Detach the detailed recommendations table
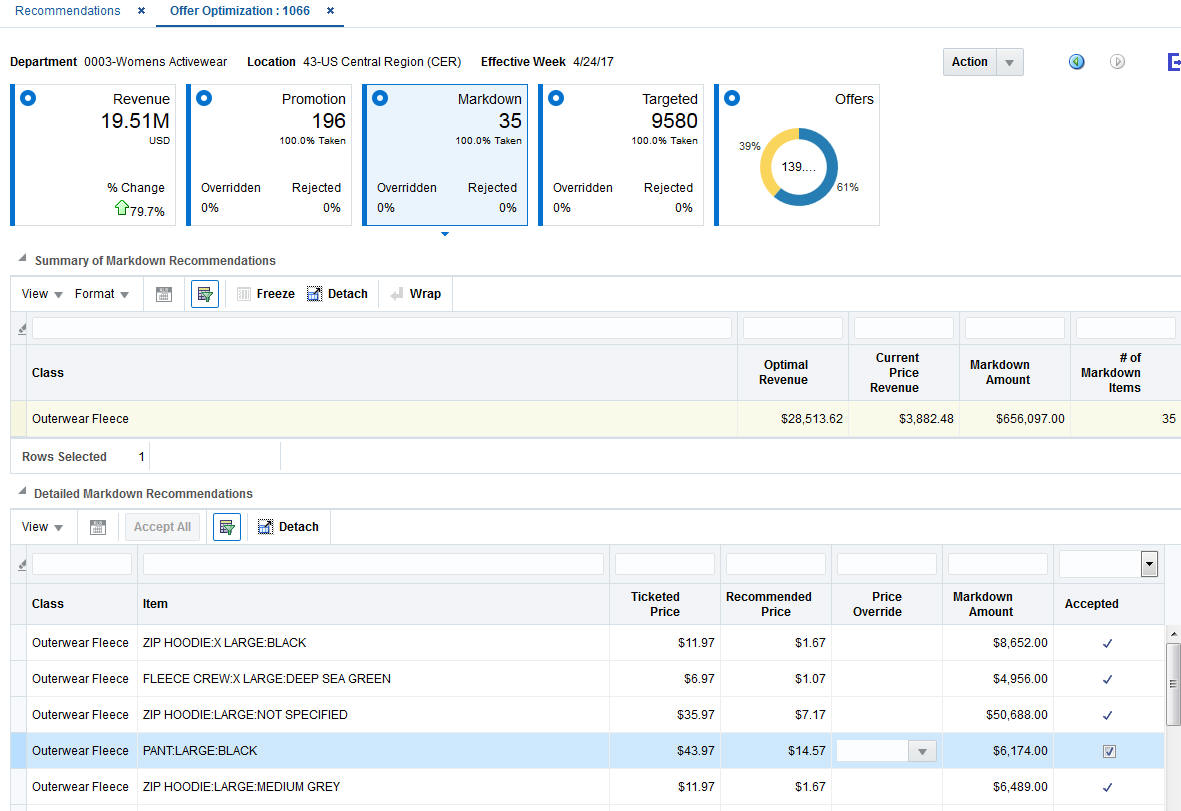The image size is (1181, 811). click(288, 527)
